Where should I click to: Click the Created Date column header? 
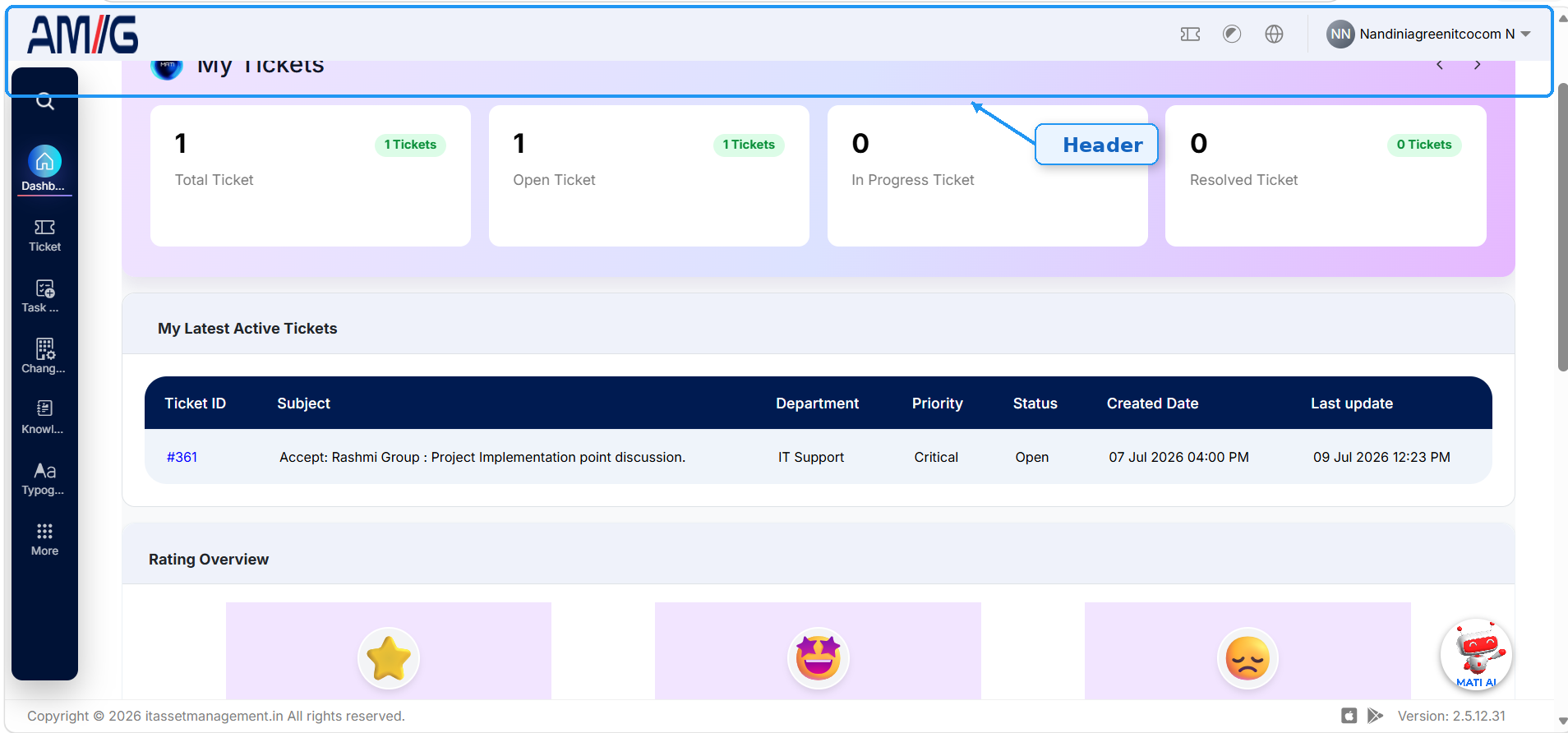click(1152, 403)
